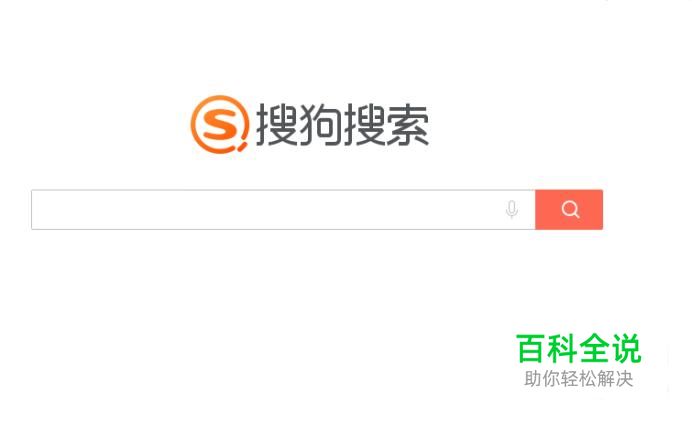Click the gray 助你轻松解决 slogan

point(579,379)
